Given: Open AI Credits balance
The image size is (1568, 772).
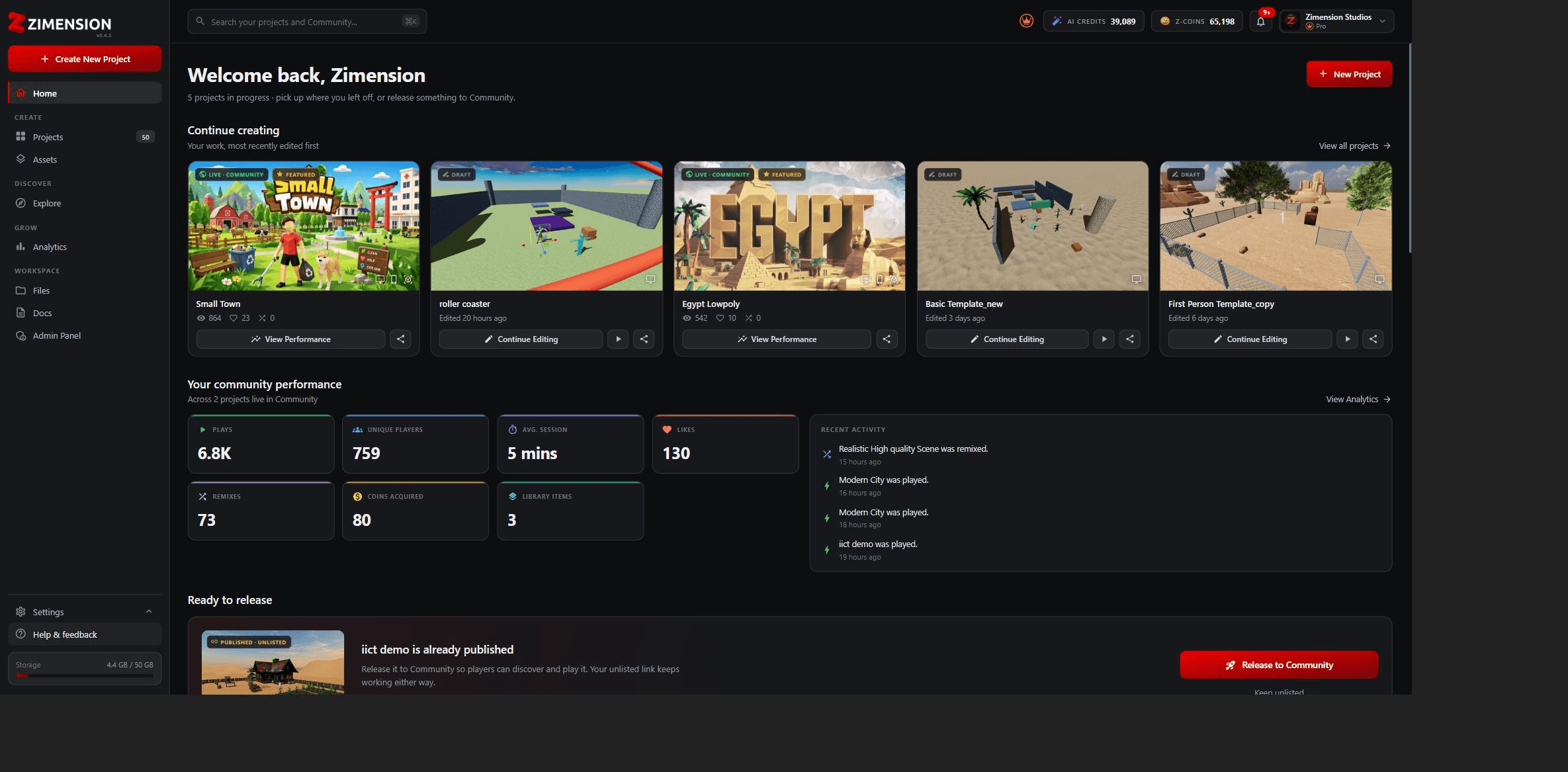Looking at the screenshot, I should (x=1094, y=21).
